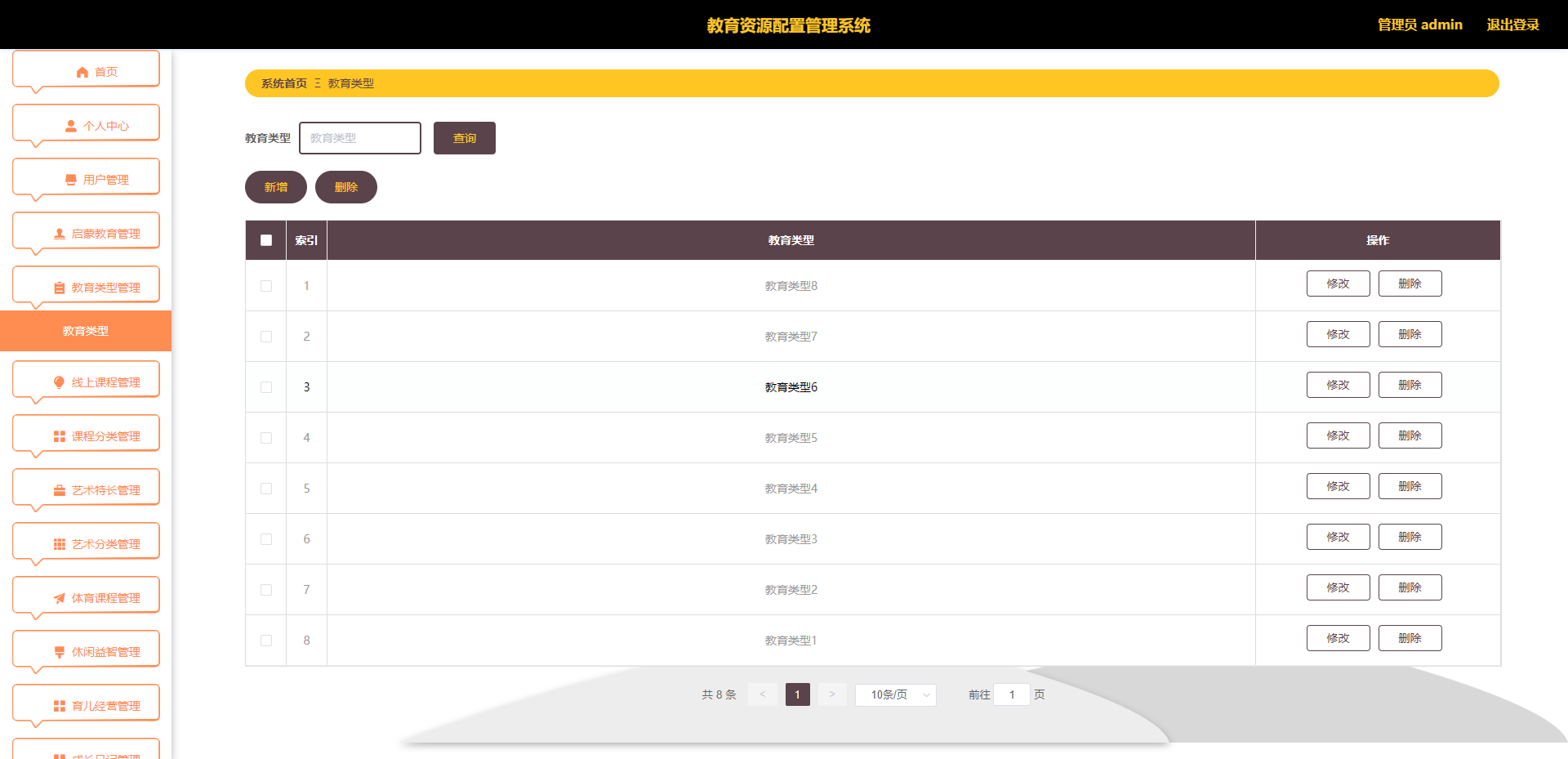Click the briefcase icon beside 艺术特长管理
The height and width of the screenshot is (759, 1568).
(60, 490)
